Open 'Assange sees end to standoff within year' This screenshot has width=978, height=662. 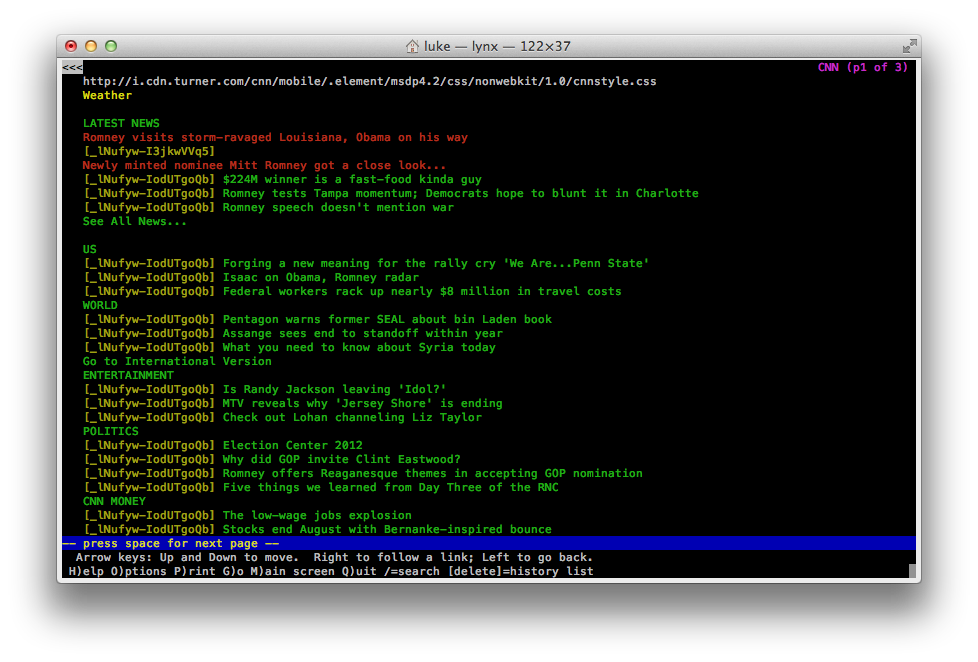tap(362, 334)
